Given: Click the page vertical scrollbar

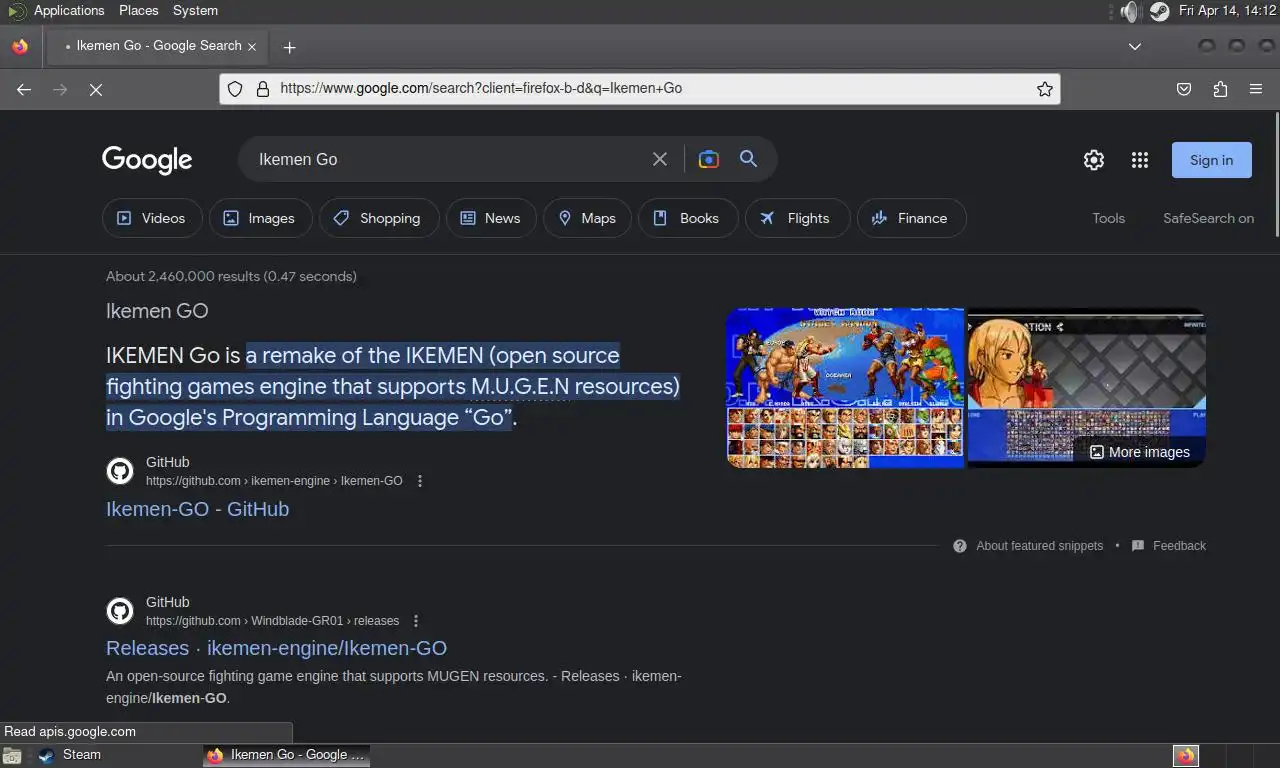Looking at the screenshot, I should 1275,175.
